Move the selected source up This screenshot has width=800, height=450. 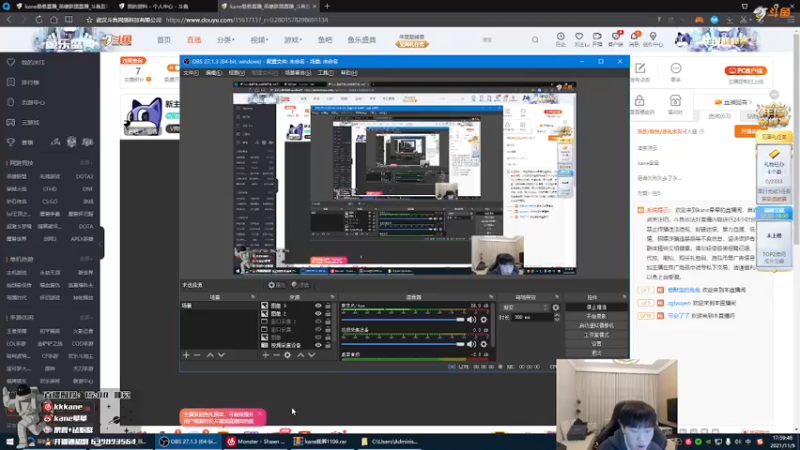(x=301, y=355)
